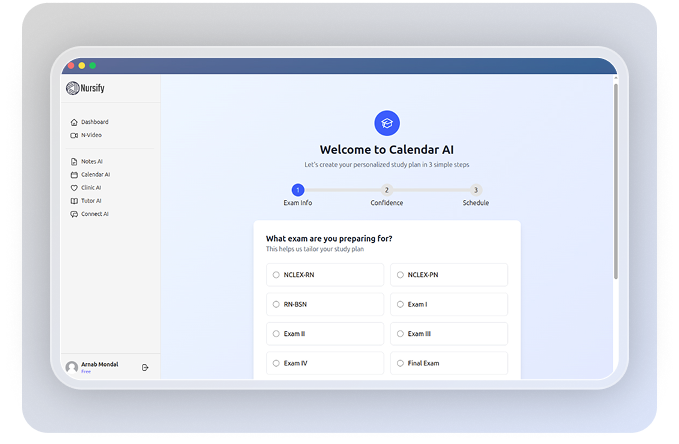Click the Dashboard home icon
679x444 pixels.
coord(74,122)
